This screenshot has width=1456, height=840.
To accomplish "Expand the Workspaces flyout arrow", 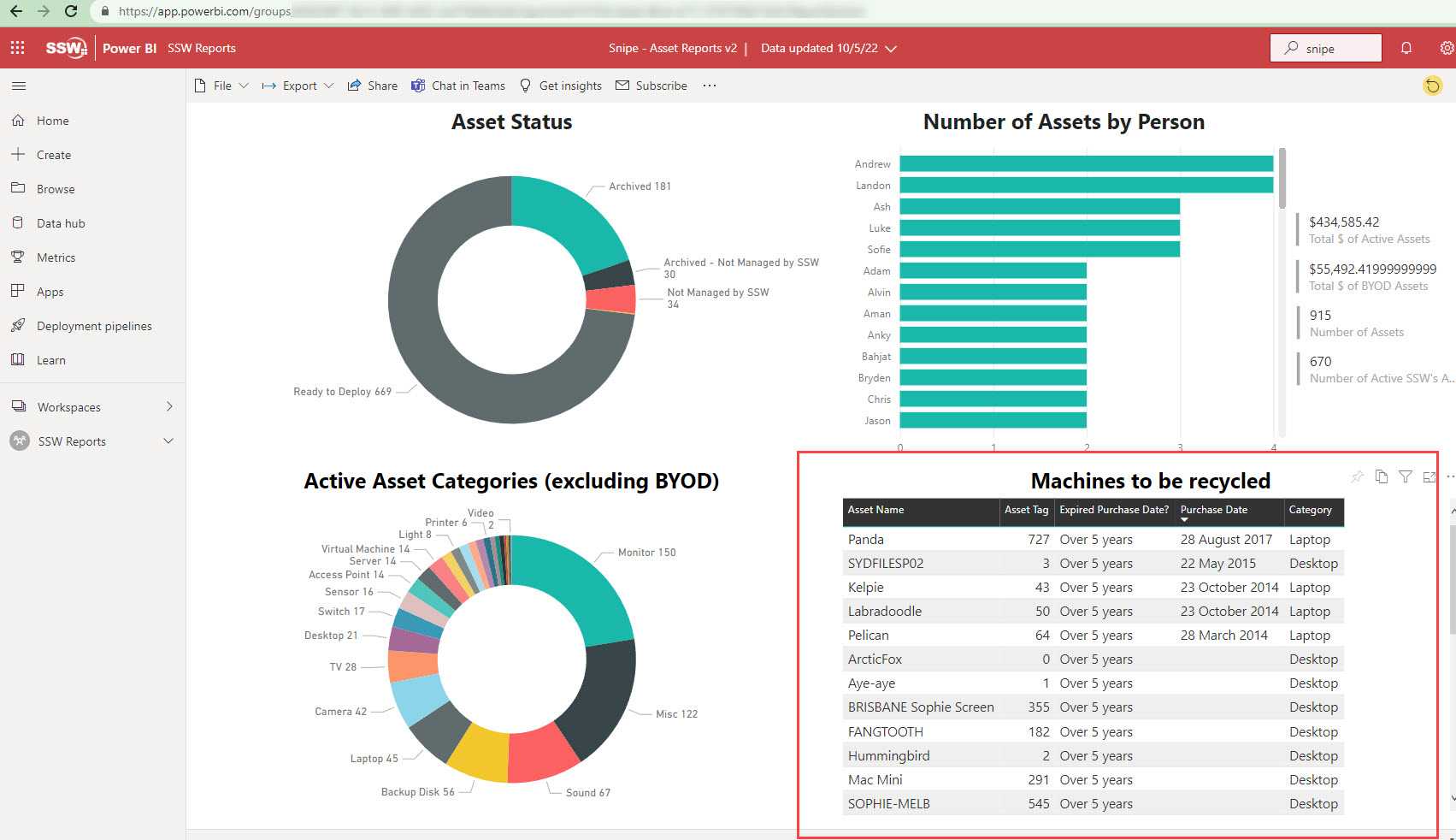I will click(169, 406).
